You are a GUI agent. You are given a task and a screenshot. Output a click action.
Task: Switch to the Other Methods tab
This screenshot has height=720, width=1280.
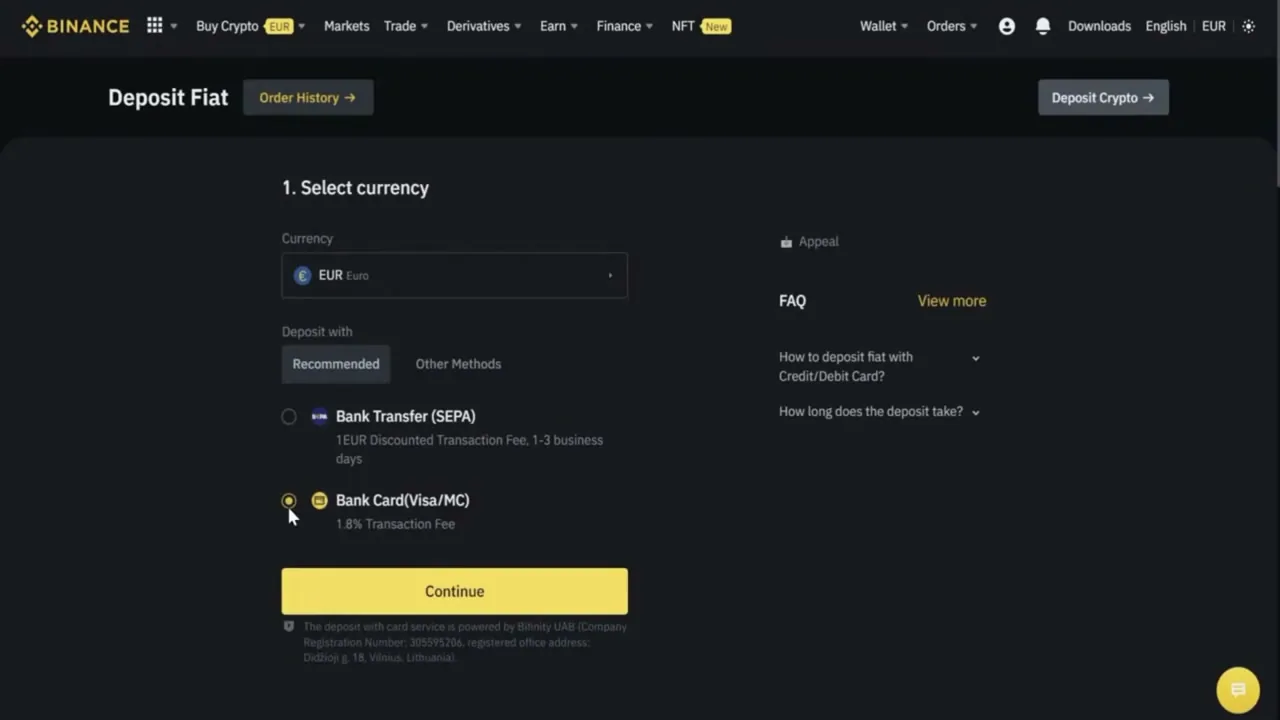point(458,364)
